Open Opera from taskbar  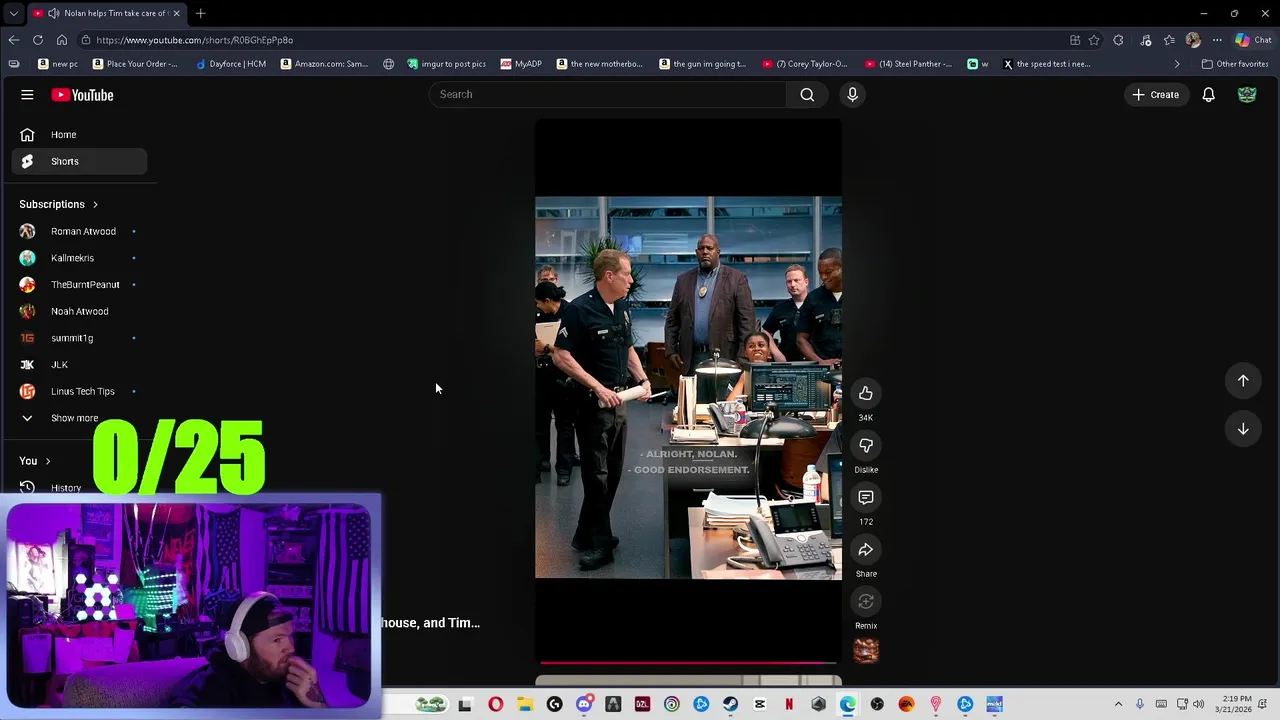click(x=495, y=704)
